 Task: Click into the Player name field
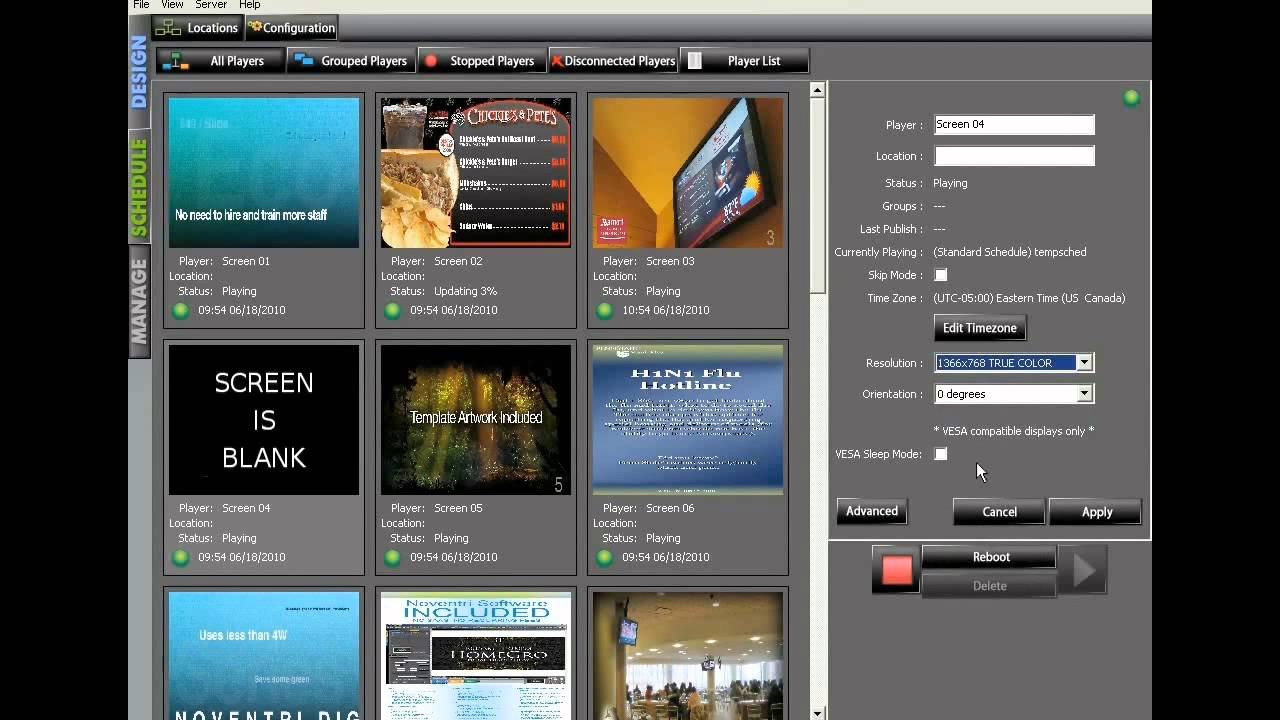pos(1014,125)
